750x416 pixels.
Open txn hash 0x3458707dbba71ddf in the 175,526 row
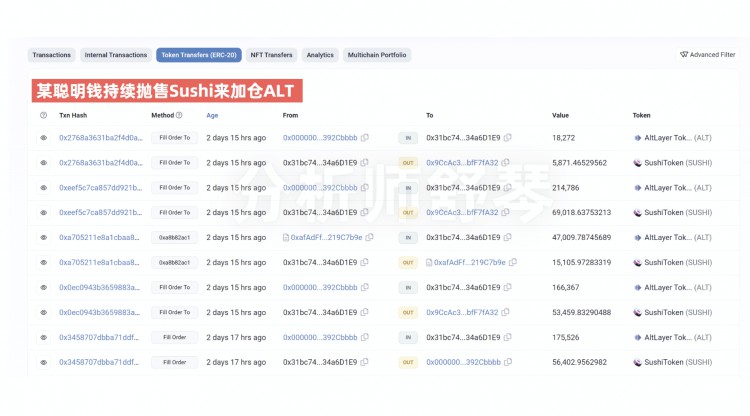pyautogui.click(x=99, y=337)
